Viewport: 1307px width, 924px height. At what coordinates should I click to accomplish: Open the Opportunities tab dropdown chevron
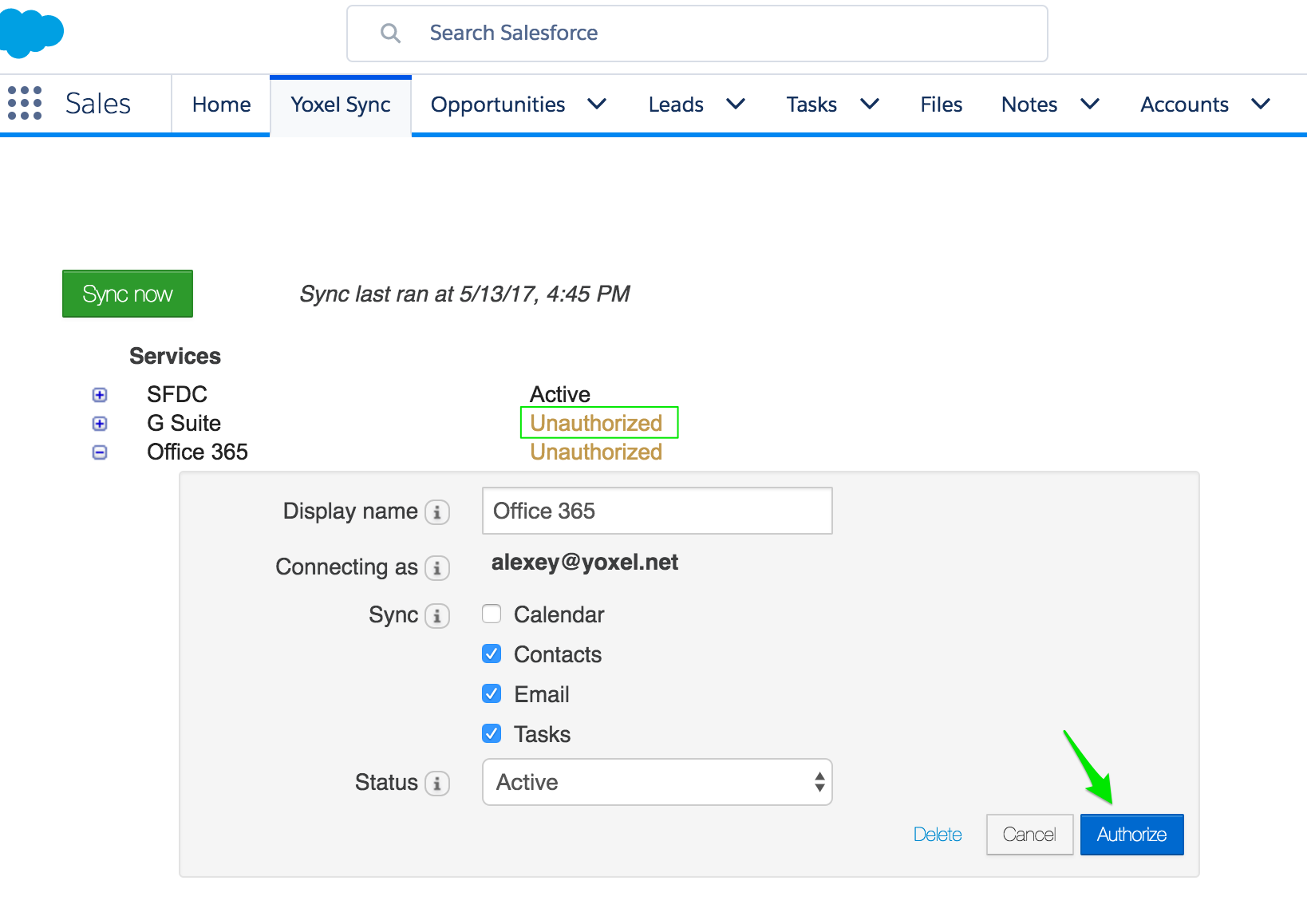click(597, 104)
